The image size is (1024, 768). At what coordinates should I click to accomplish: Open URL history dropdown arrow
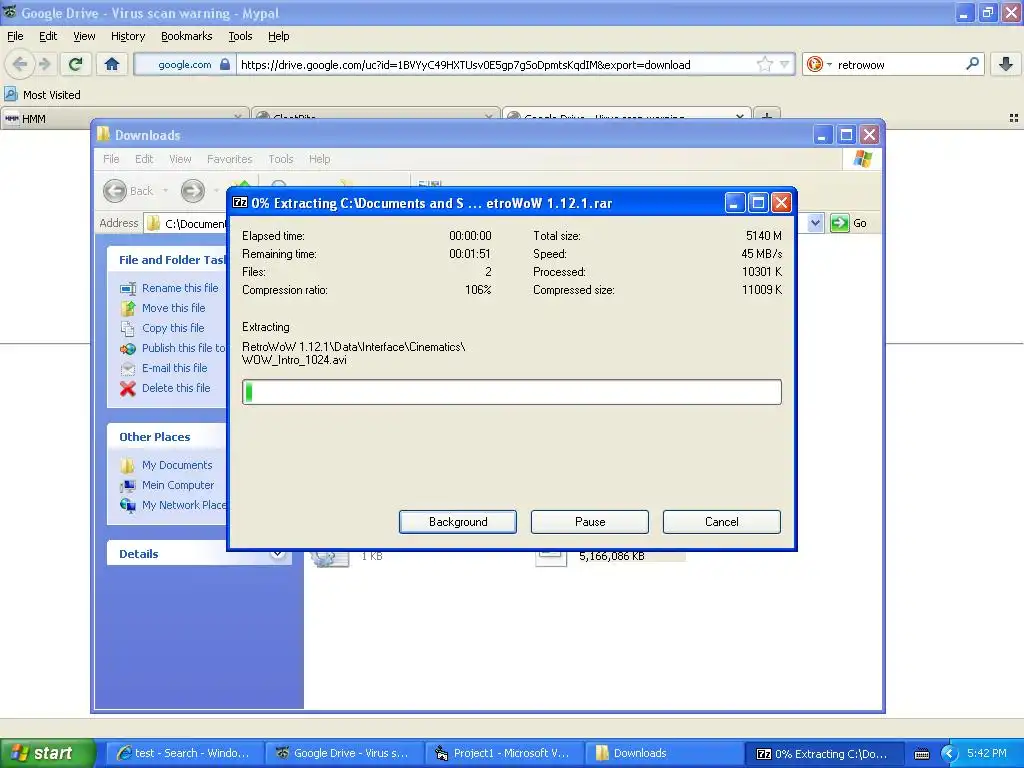tap(784, 64)
